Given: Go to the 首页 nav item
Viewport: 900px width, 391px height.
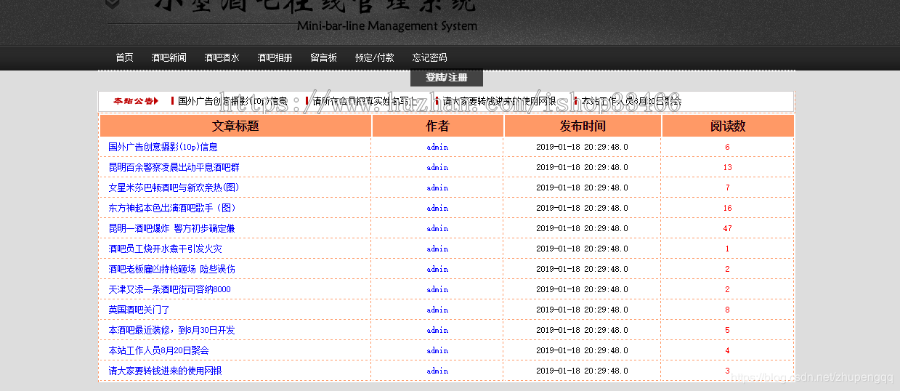Looking at the screenshot, I should pos(125,58).
